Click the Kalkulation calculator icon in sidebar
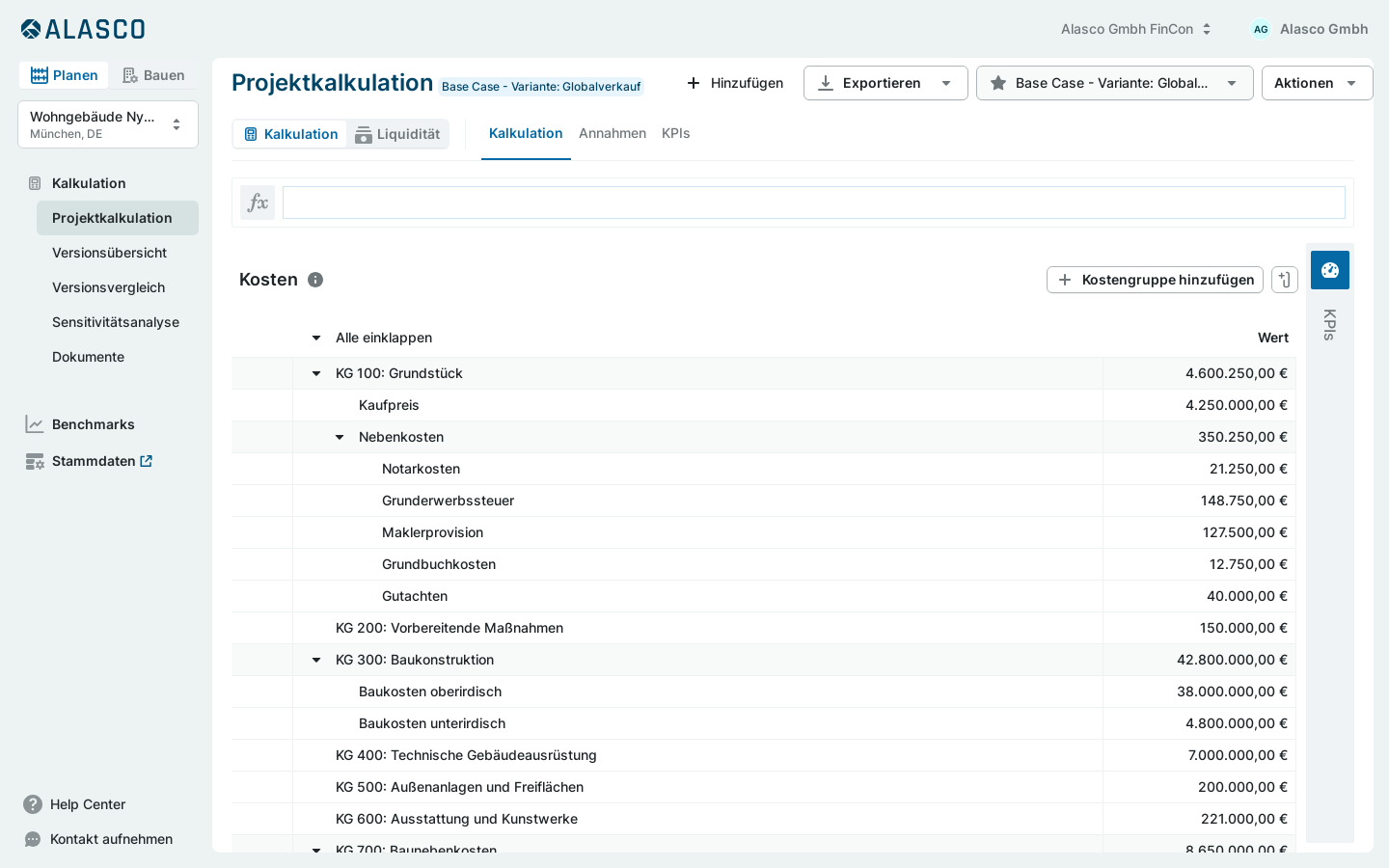 35,183
